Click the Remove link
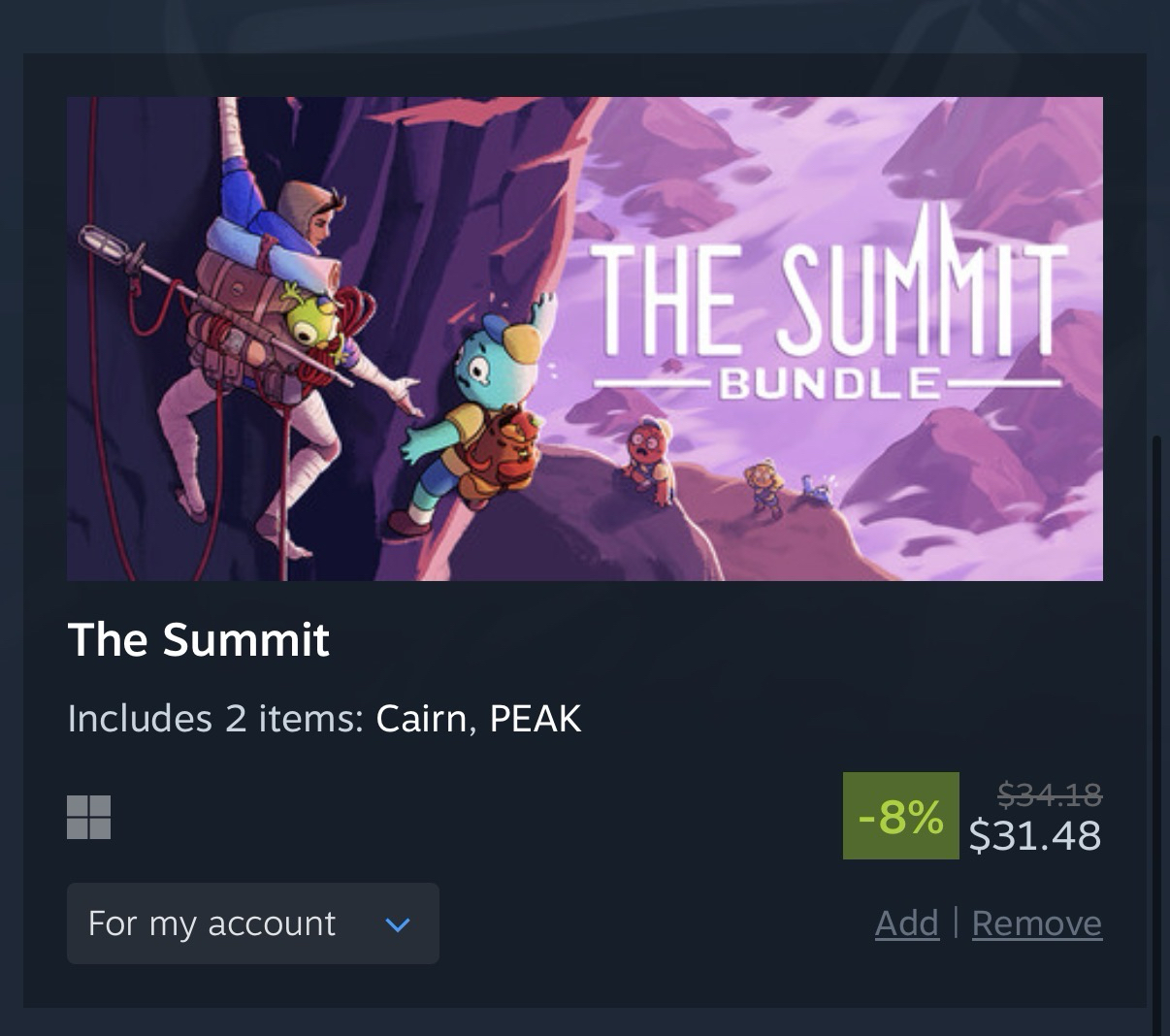 (1037, 923)
